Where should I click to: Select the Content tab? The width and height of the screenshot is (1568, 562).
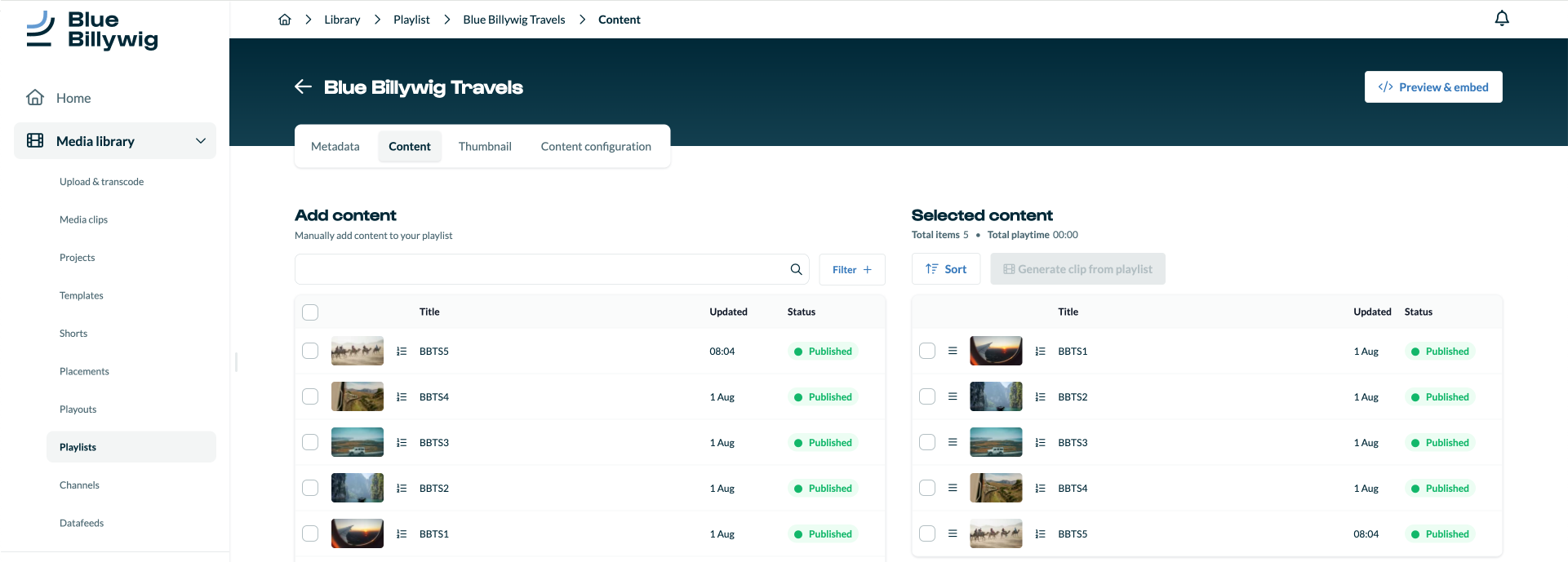410,147
